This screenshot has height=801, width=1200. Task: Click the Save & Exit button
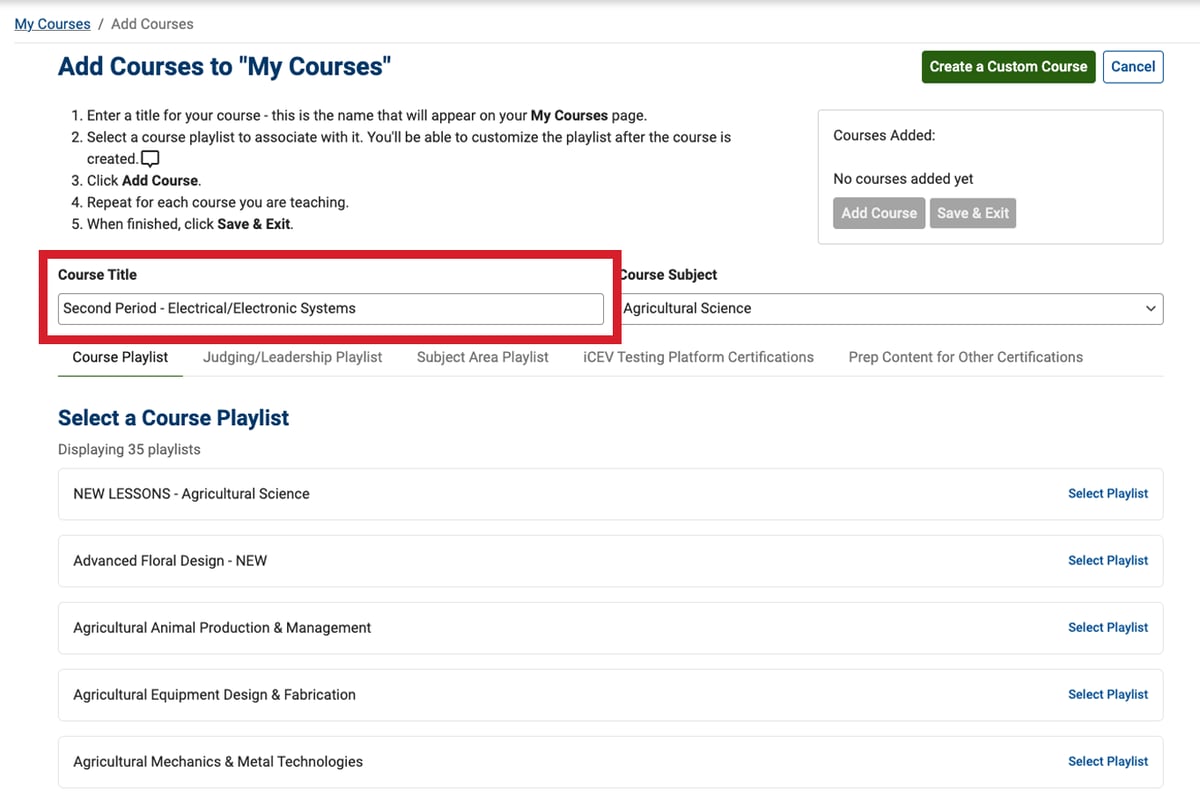972,213
